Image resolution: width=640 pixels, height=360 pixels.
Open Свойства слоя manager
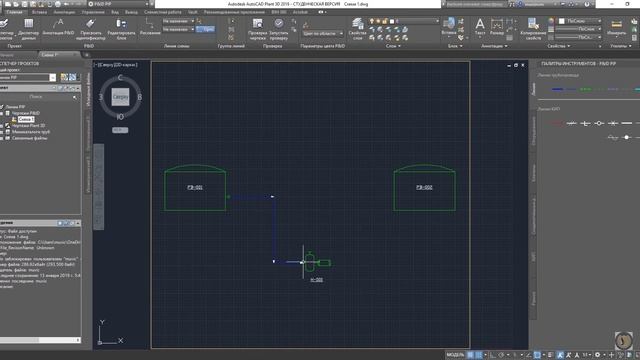(358, 29)
